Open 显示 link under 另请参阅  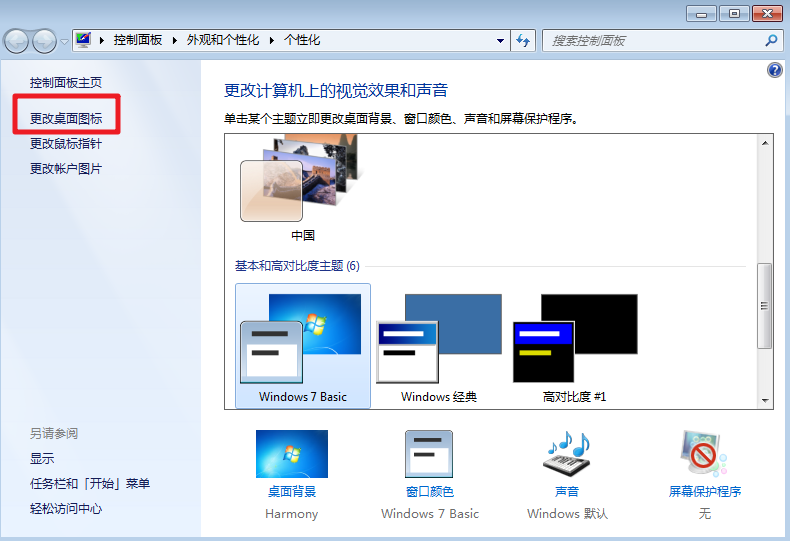[42, 458]
